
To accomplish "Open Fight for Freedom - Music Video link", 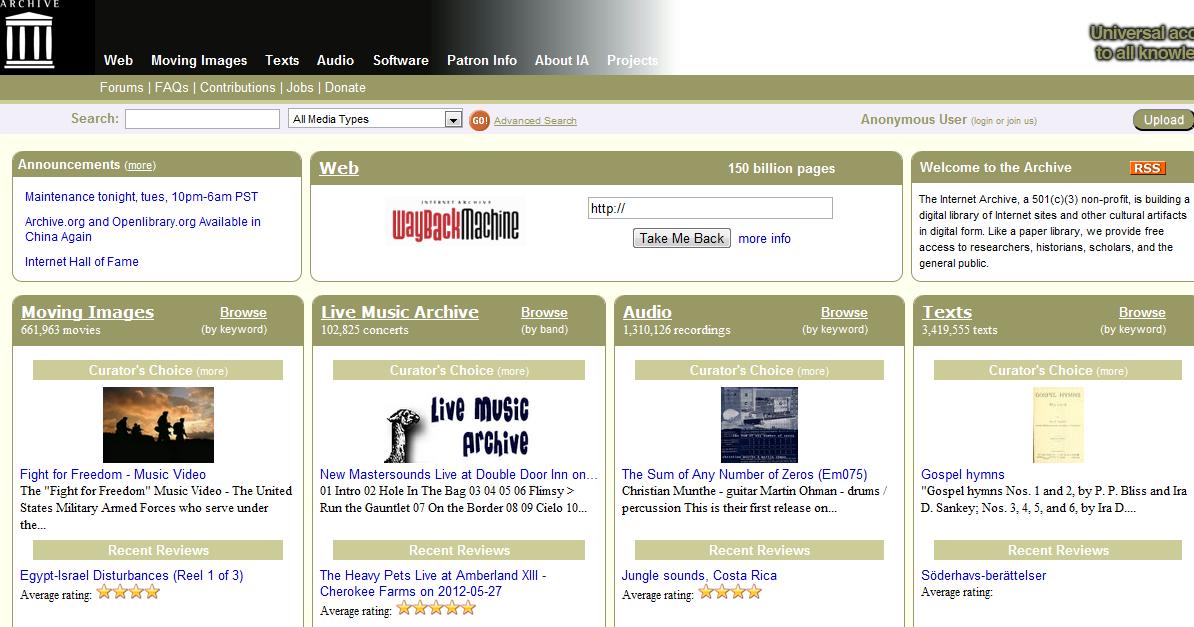I will click(113, 474).
